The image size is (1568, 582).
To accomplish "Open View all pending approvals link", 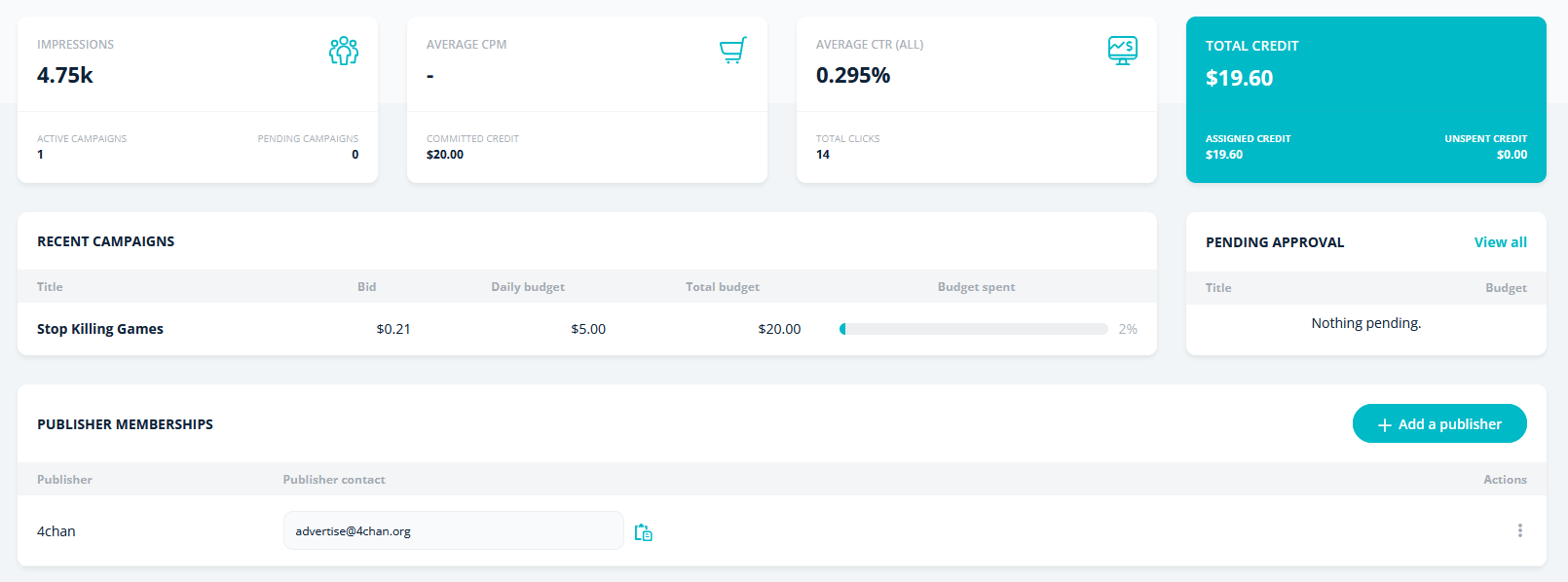I will [1501, 242].
